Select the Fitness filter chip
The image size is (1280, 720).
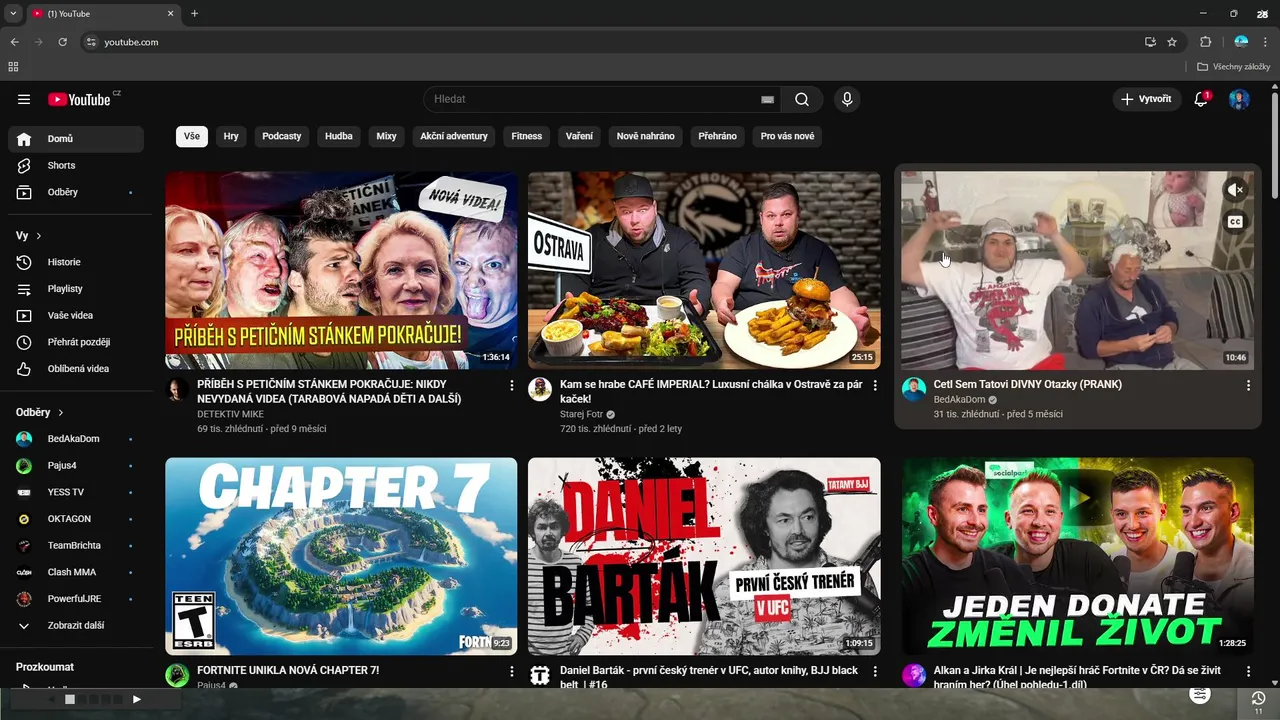[x=527, y=136]
